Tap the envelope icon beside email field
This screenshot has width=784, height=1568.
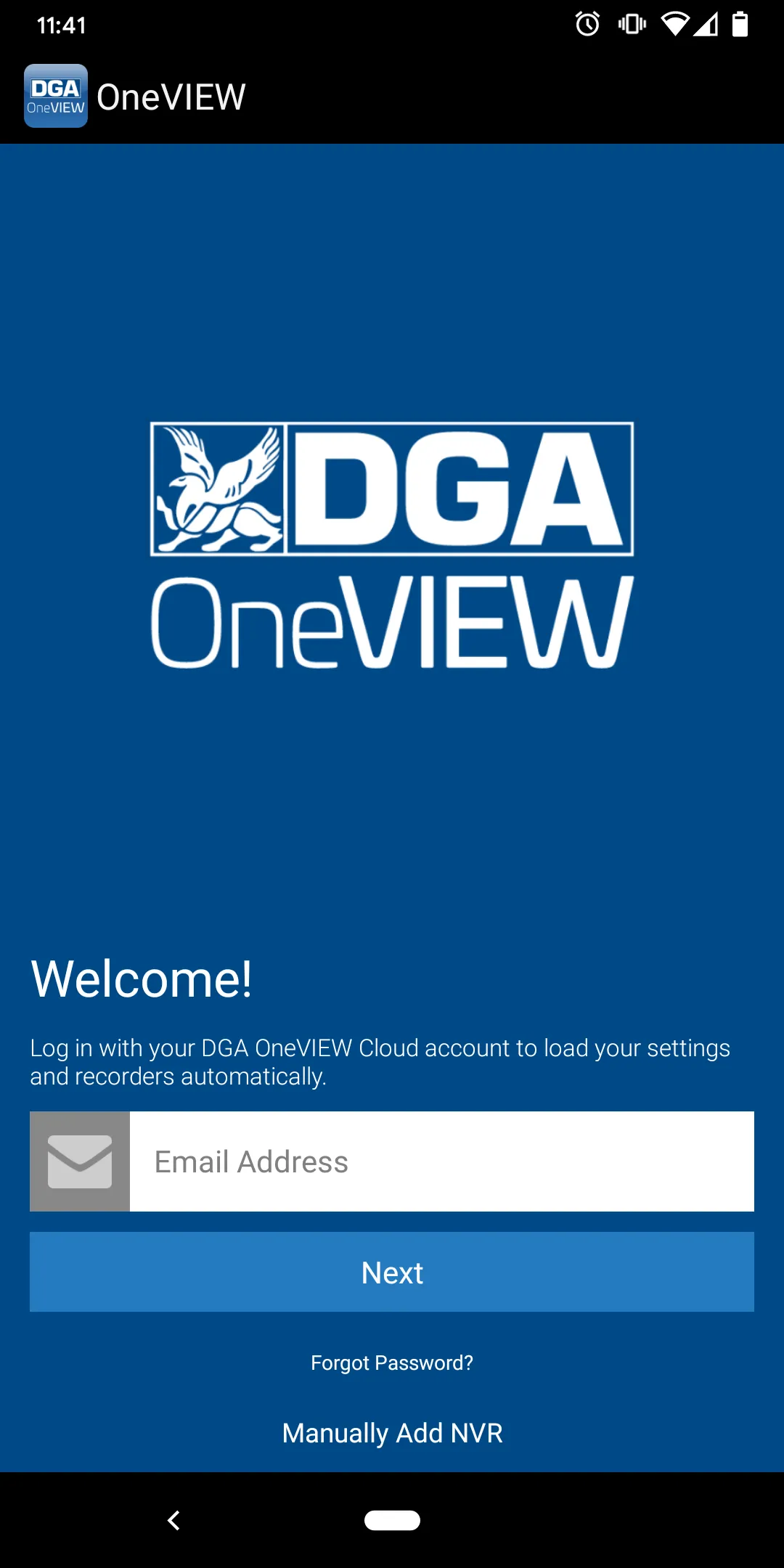click(80, 1161)
